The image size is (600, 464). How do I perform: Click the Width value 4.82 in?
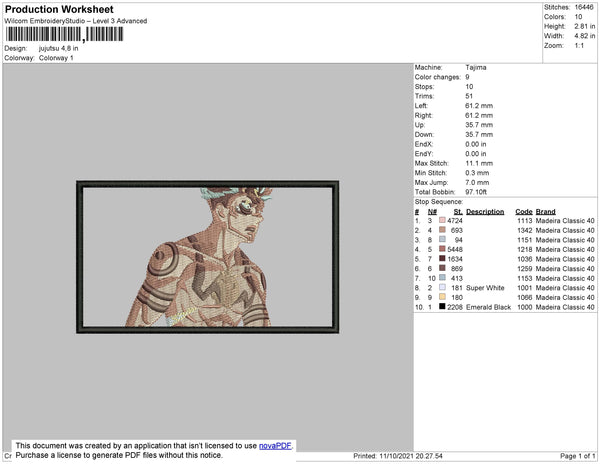pyautogui.click(x=584, y=36)
